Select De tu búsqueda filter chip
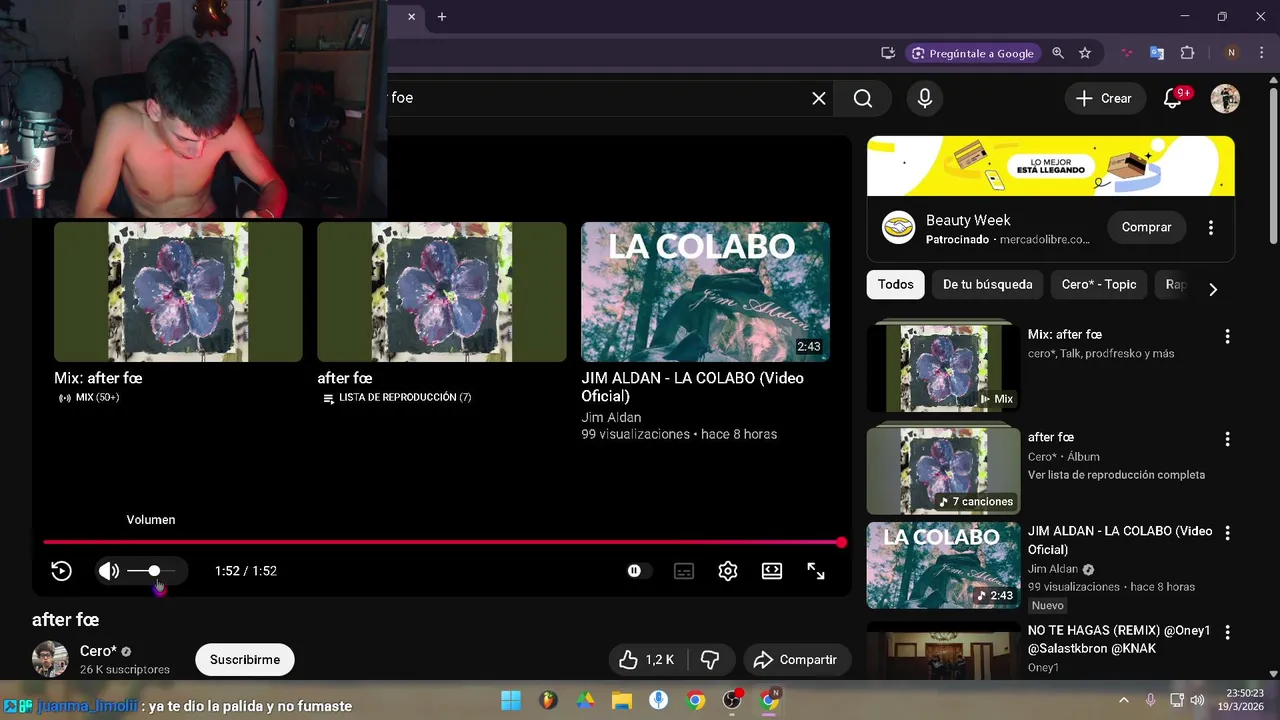This screenshot has width=1280, height=720. pyautogui.click(x=987, y=284)
